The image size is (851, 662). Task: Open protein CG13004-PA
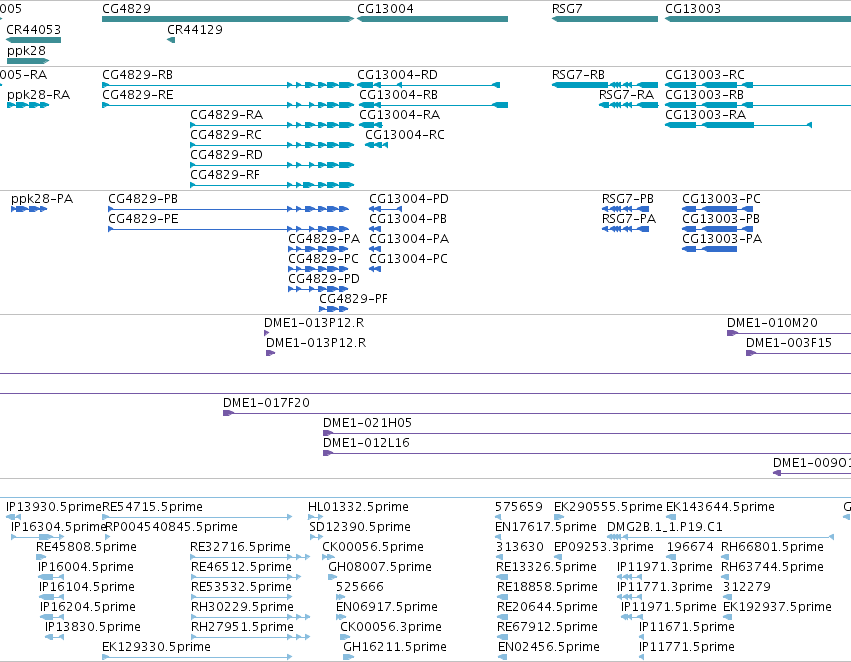pyautogui.click(x=409, y=239)
